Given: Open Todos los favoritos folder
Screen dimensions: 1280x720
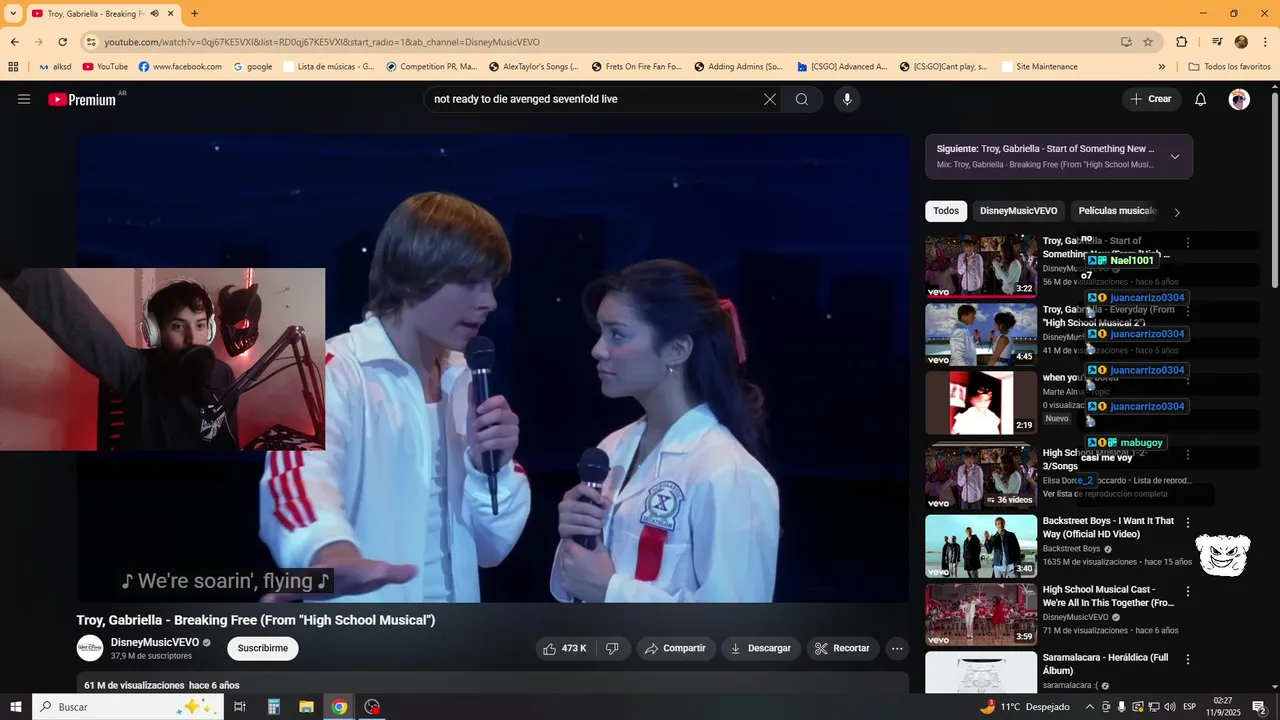Looking at the screenshot, I should (1229, 67).
